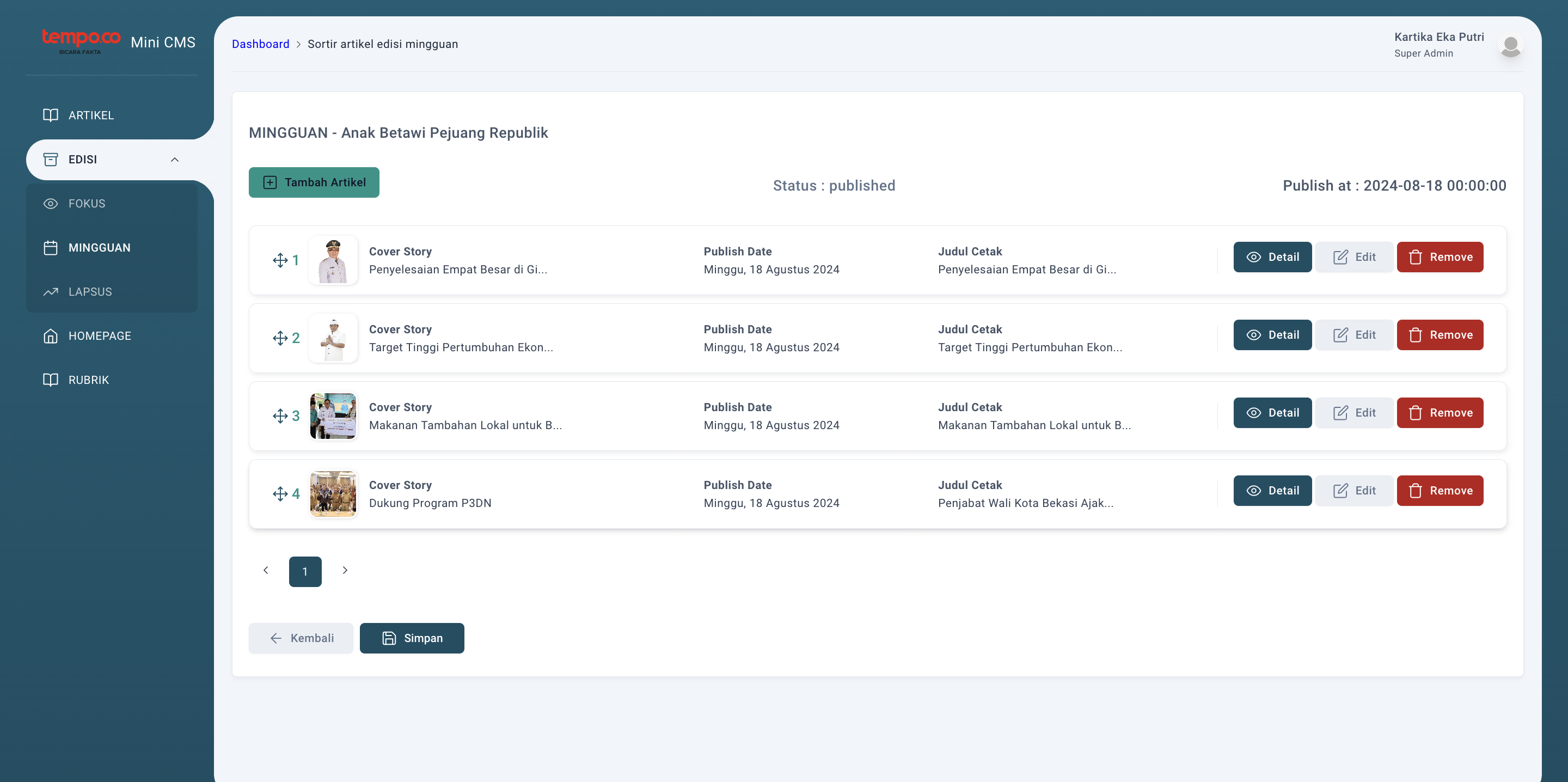Select ARTIKEL in the sidebar
The height and width of the screenshot is (782, 1568).
pyautogui.click(x=91, y=115)
